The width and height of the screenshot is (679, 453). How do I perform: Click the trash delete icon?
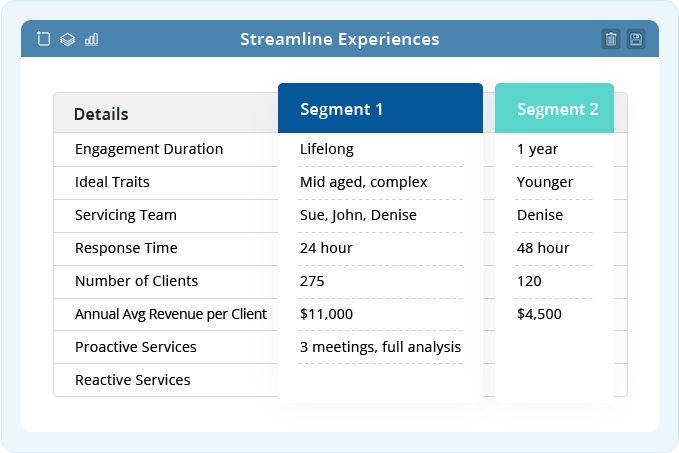tap(611, 39)
